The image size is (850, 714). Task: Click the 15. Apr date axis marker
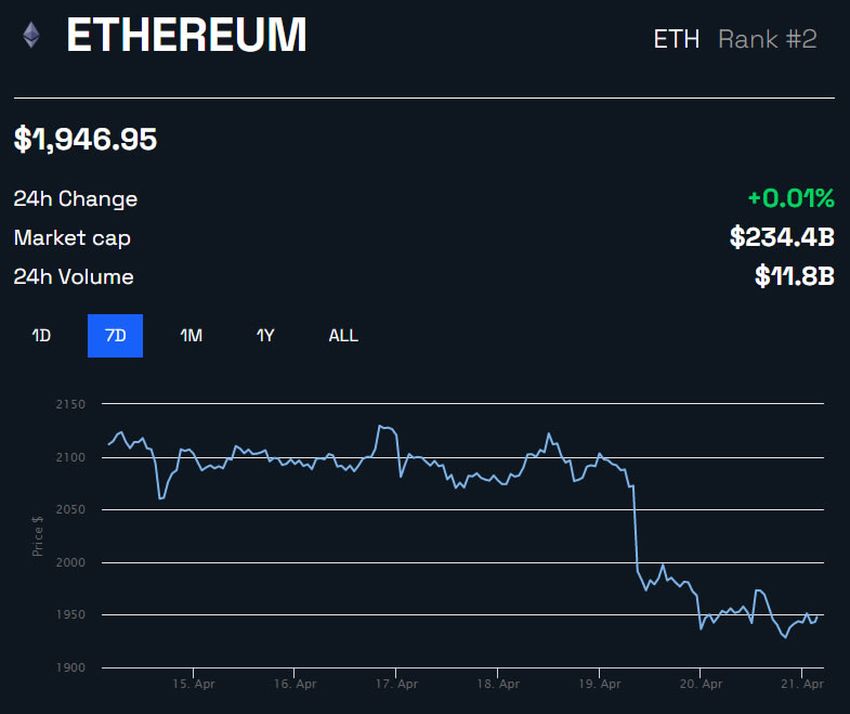click(x=194, y=684)
